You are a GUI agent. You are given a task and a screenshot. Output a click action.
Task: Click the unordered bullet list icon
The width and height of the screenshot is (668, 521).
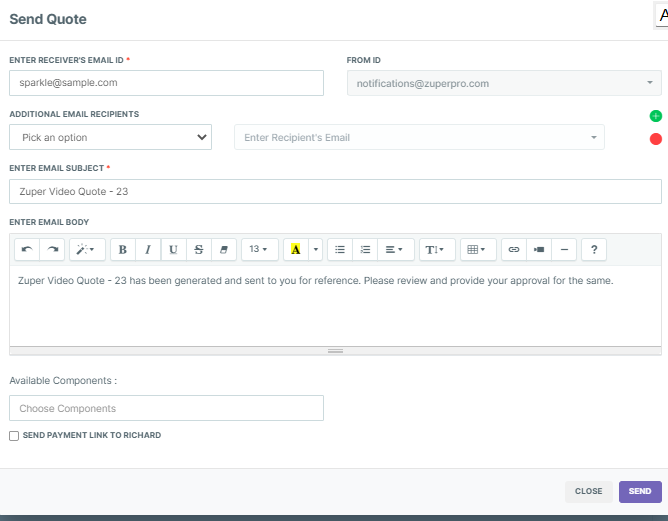(340, 249)
